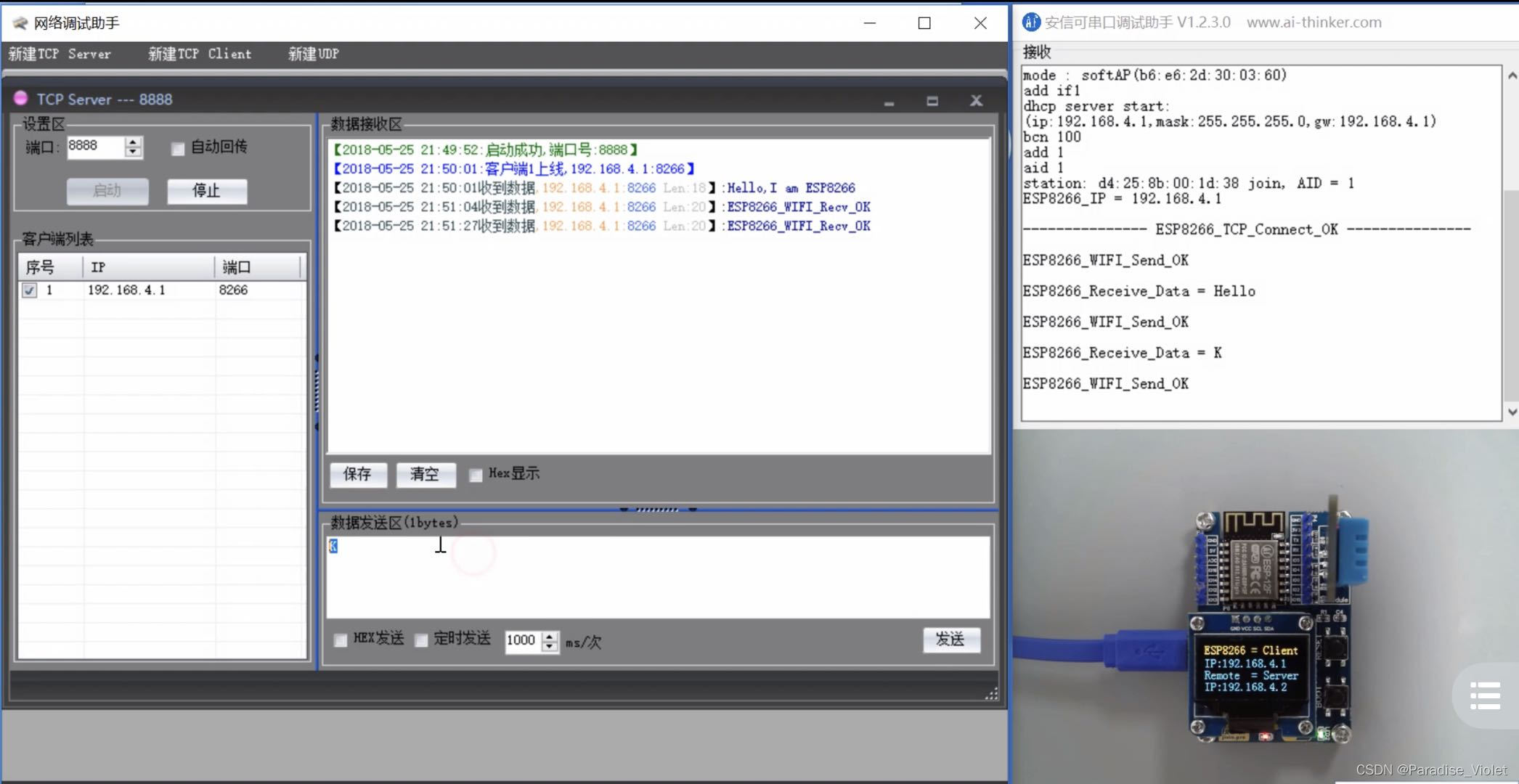Enable the 自动回传 checkbox
The width and height of the screenshot is (1519, 784).
176,148
